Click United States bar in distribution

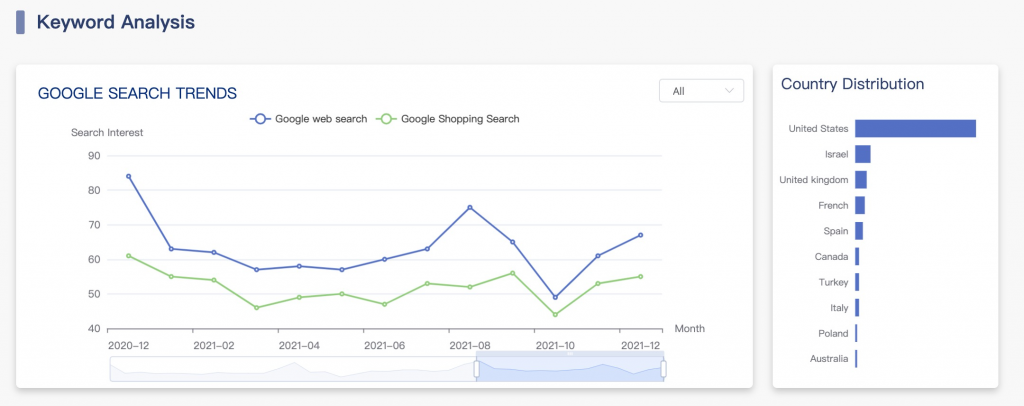tap(915, 128)
